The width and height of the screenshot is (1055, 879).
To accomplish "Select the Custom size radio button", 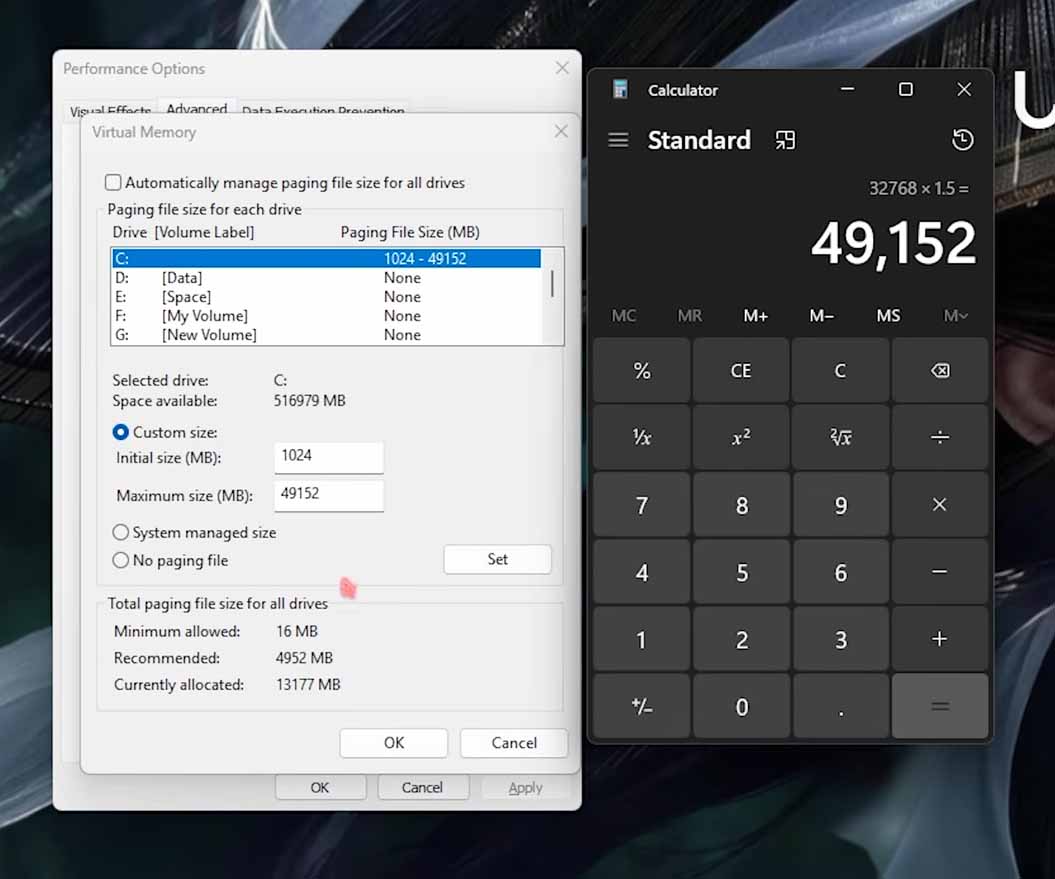I will 120,432.
